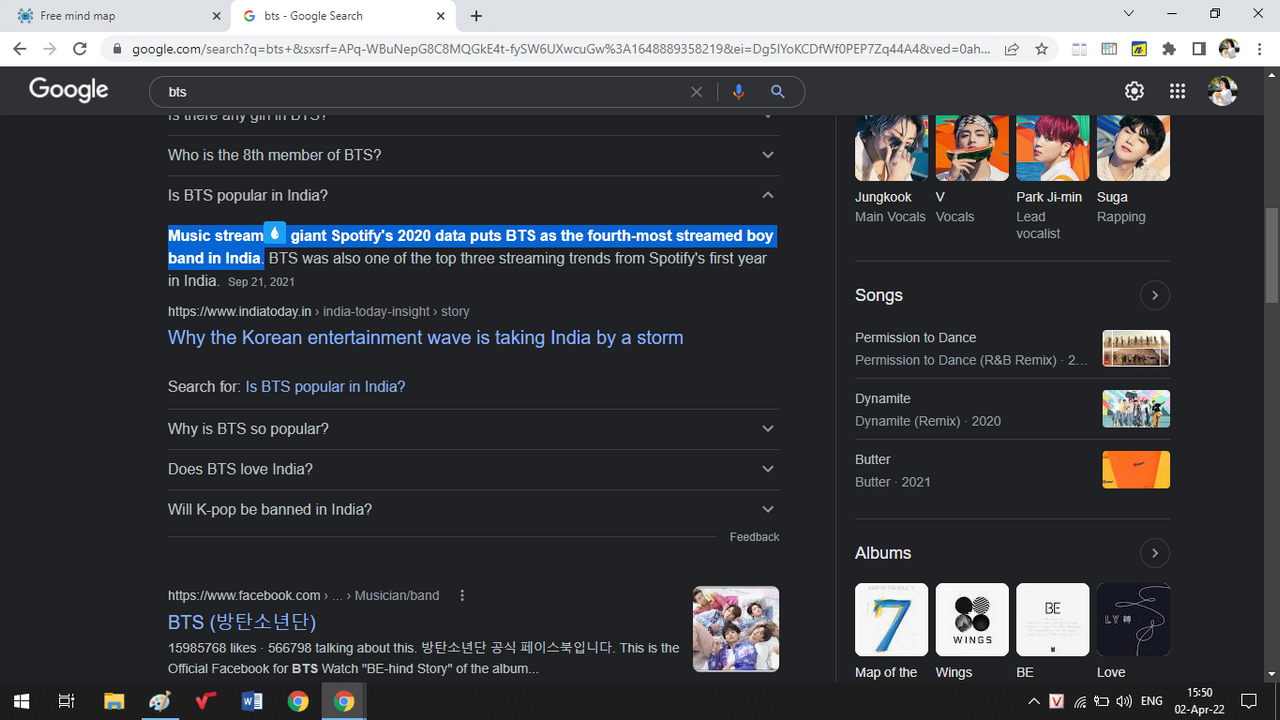Reload the page
Viewport: 1280px width, 720px height.
click(x=81, y=49)
